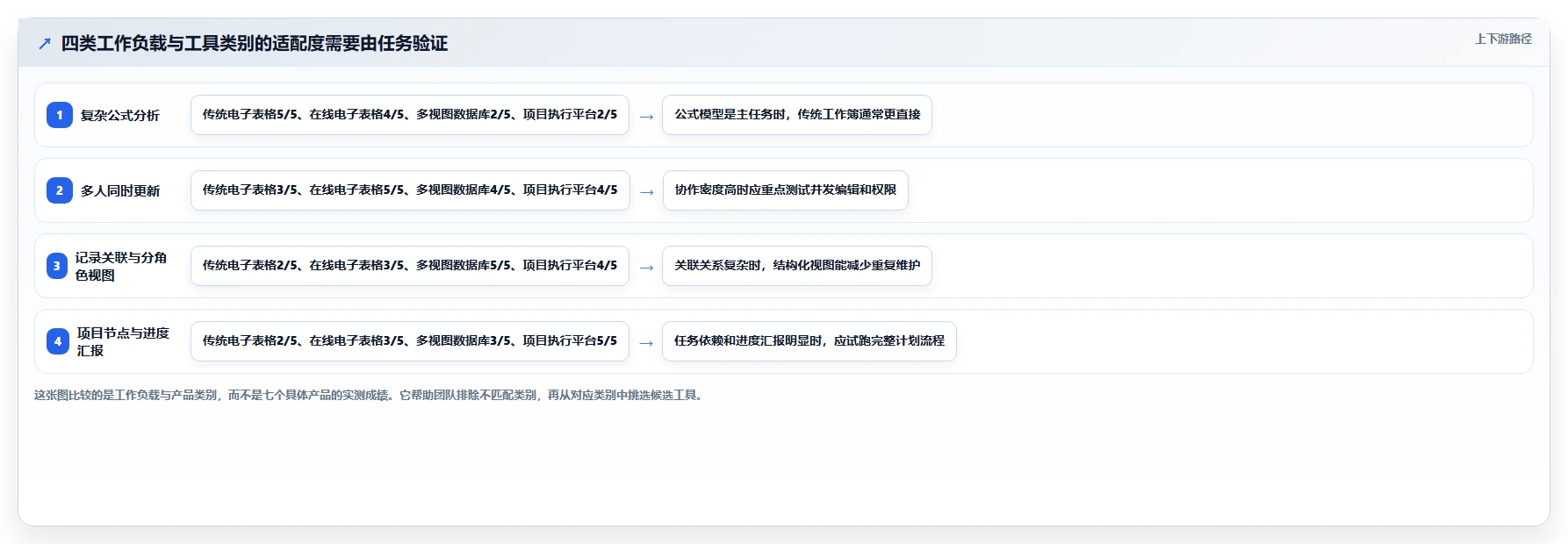Click the scores box starting 传统电子表格5/5

(x=410, y=115)
